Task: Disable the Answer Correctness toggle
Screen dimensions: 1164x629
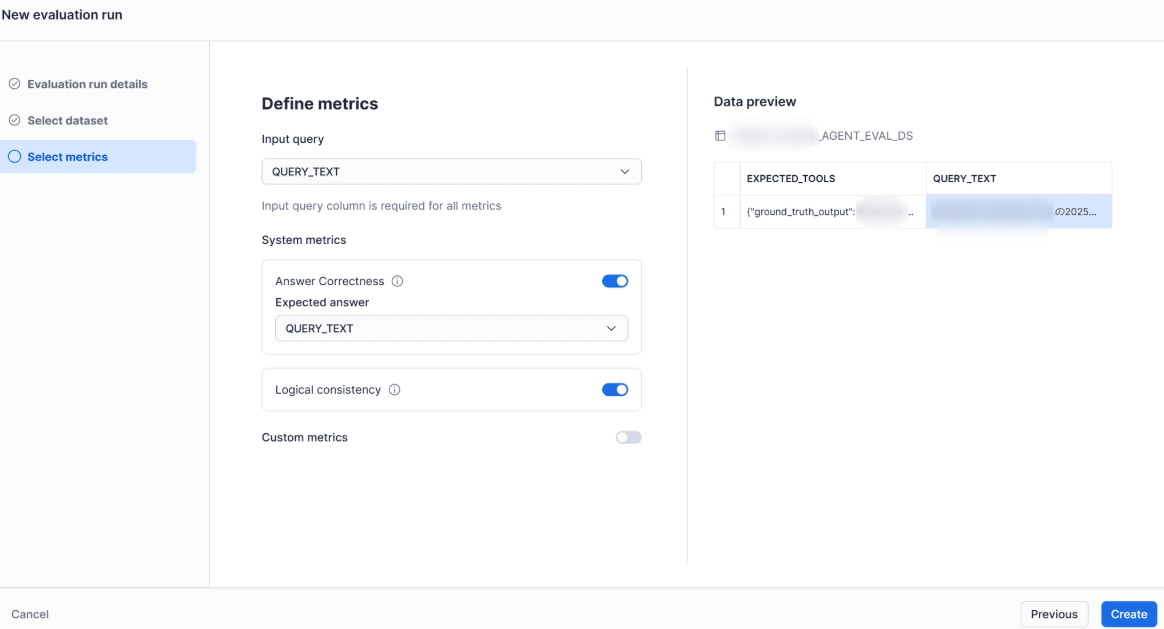Action: click(615, 281)
